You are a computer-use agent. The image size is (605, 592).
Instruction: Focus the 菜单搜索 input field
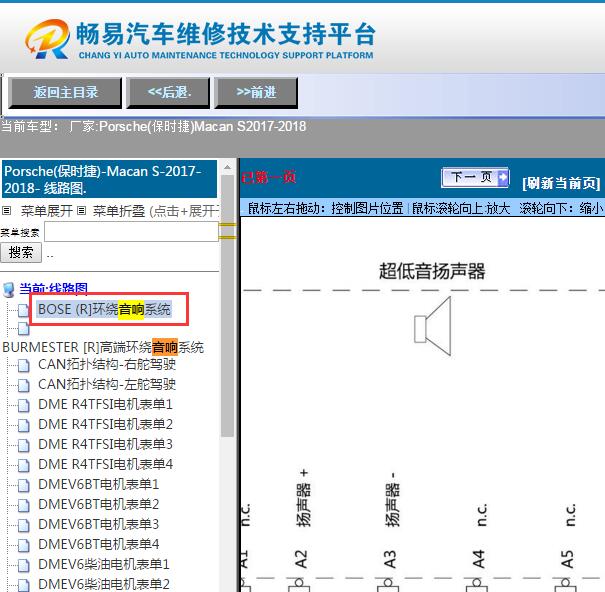pos(131,232)
